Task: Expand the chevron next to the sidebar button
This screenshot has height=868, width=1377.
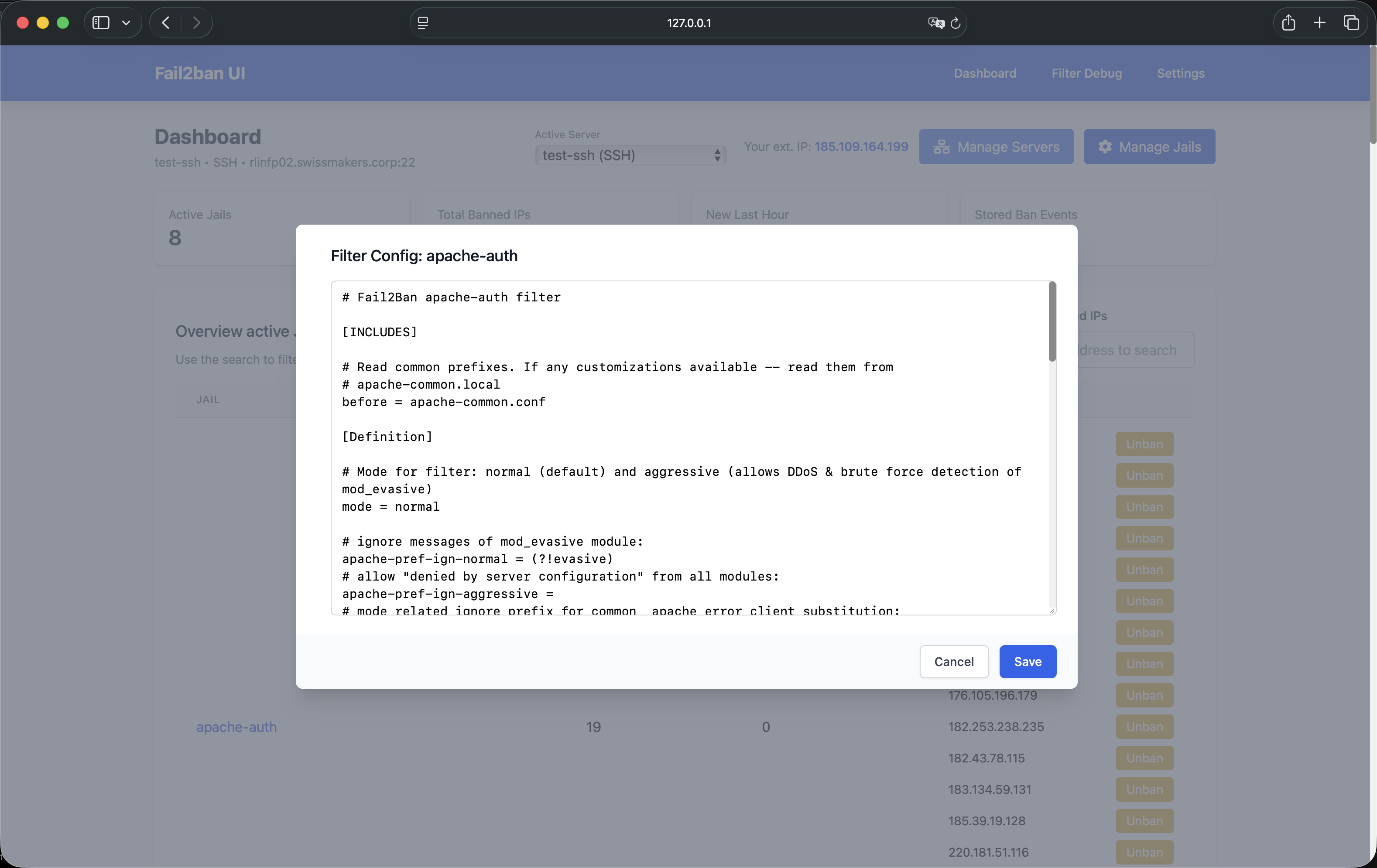Action: (127, 23)
